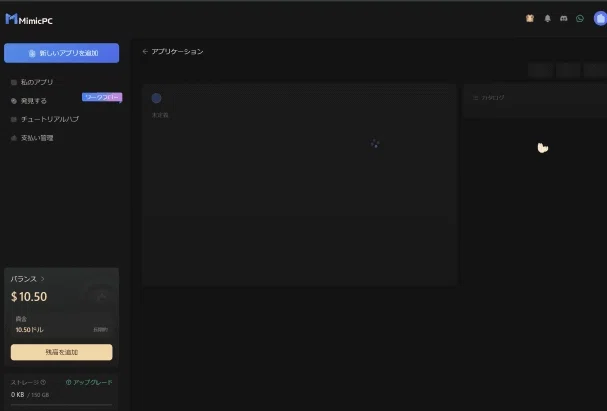607x411 pixels.
Task: Open the user avatar menu
Action: pyautogui.click(x=600, y=18)
